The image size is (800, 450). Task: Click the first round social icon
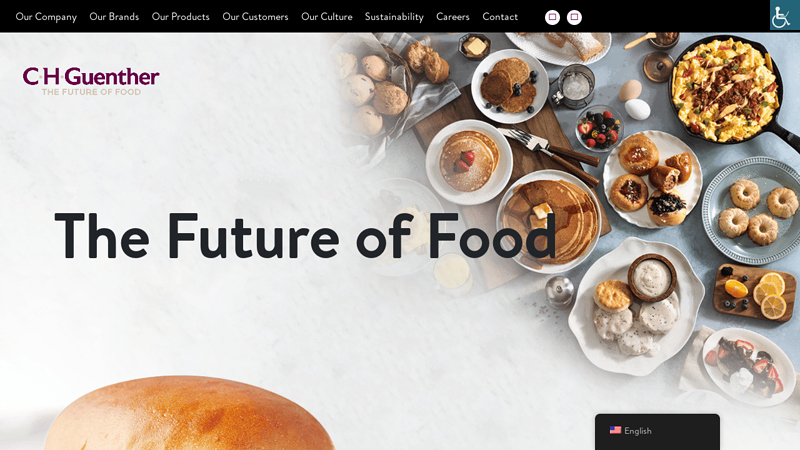(x=552, y=17)
